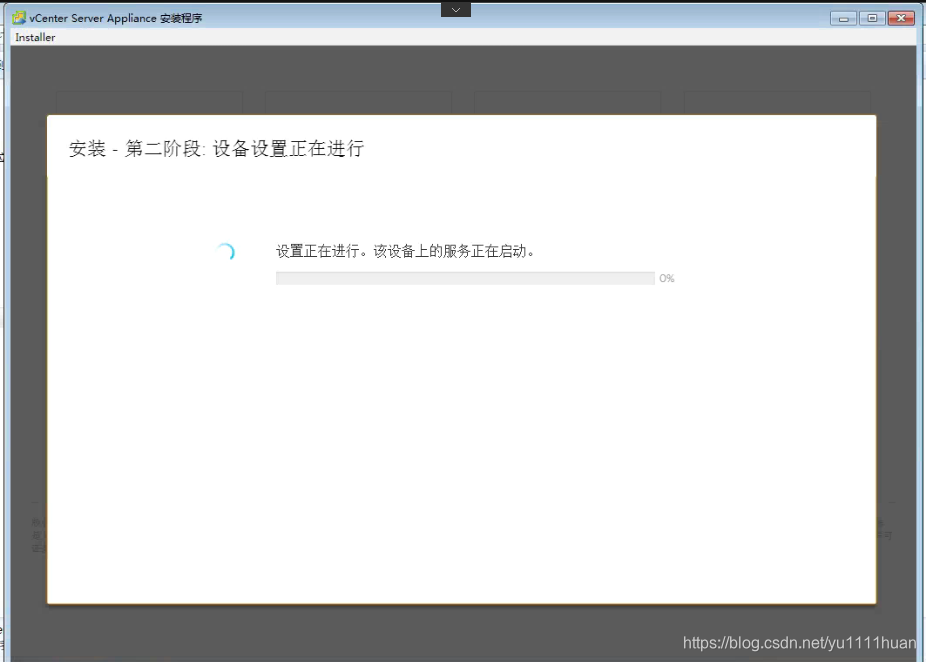Click the 0% progress percentage label
926x662 pixels.
[667, 278]
